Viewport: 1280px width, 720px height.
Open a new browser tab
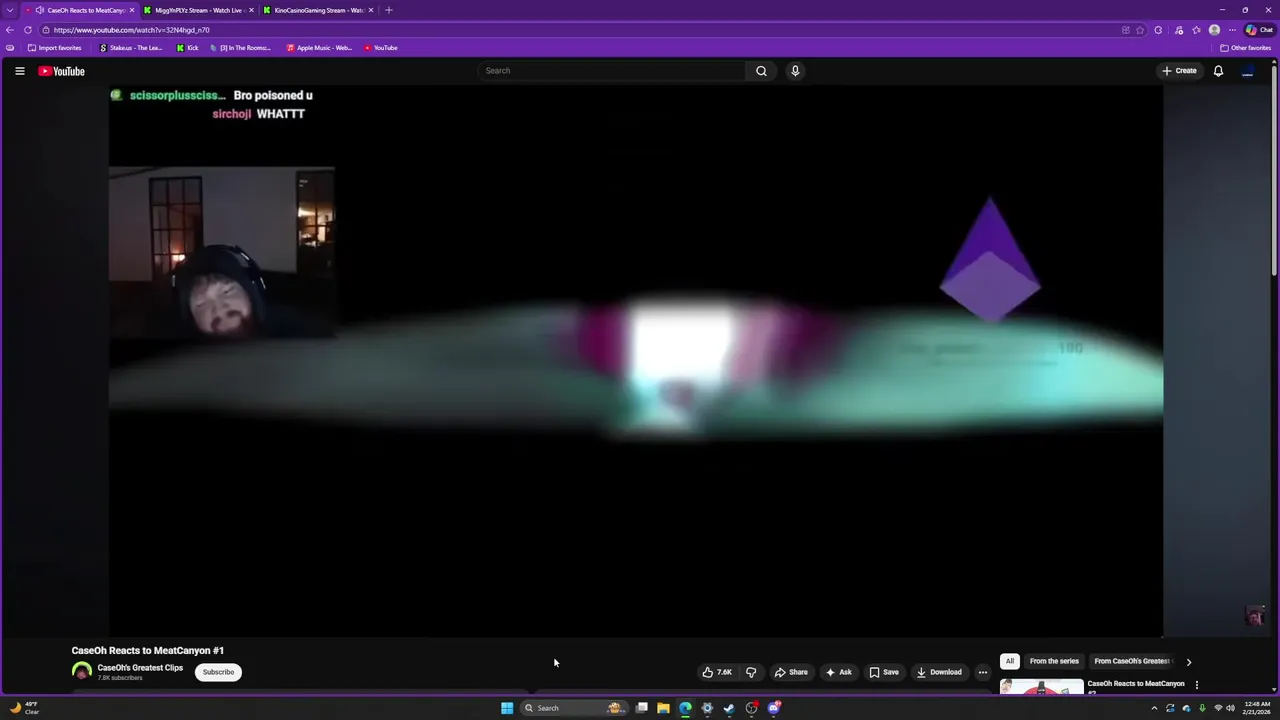[x=389, y=10]
